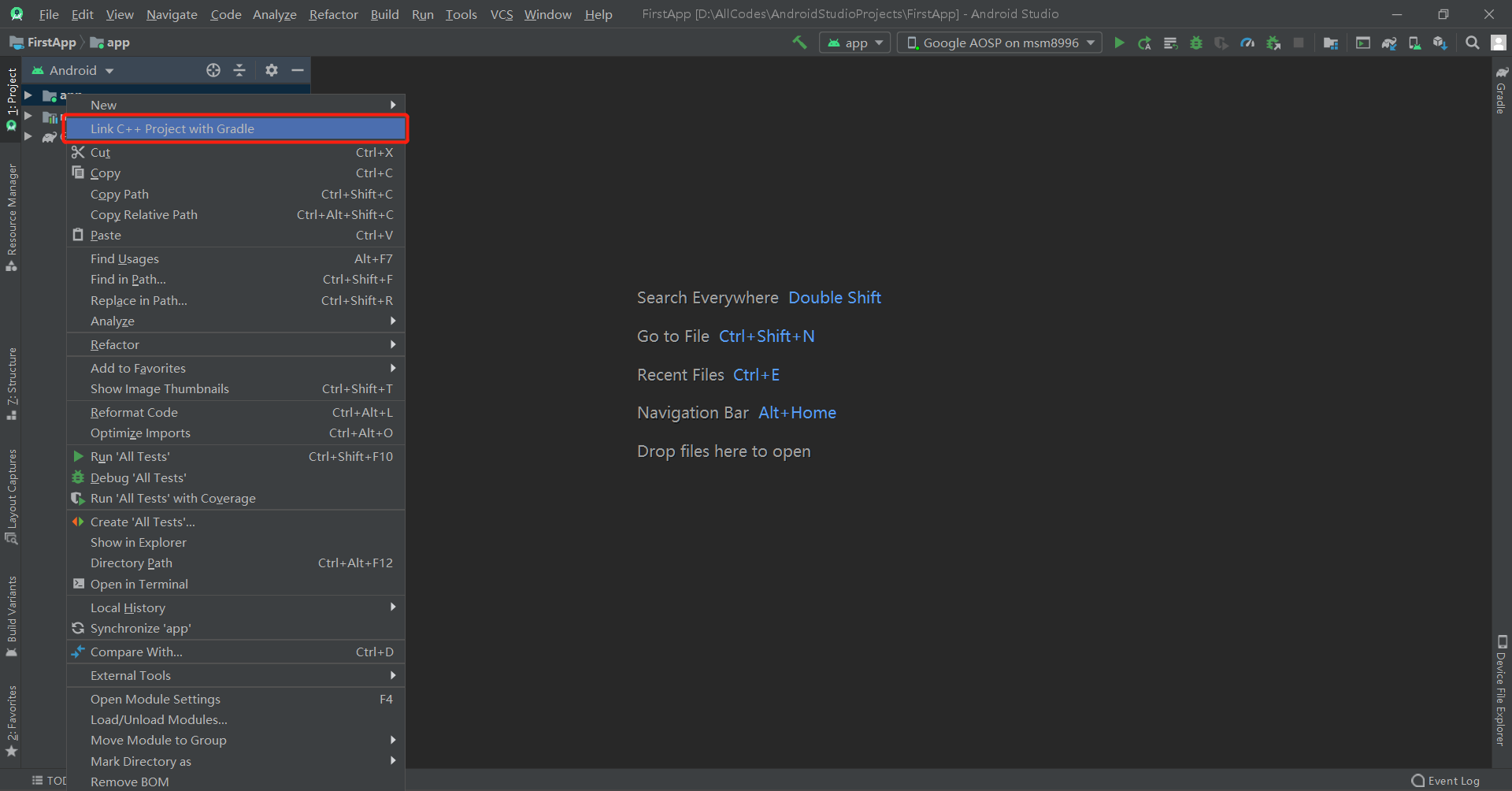Open the Google AOSP device dropdown

[999, 43]
